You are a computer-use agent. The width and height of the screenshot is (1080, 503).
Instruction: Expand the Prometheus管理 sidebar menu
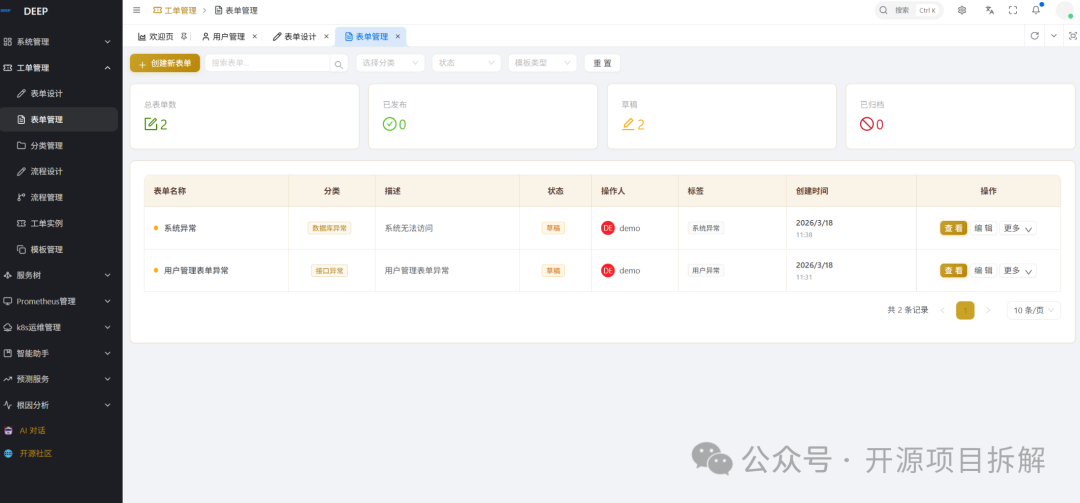click(59, 301)
